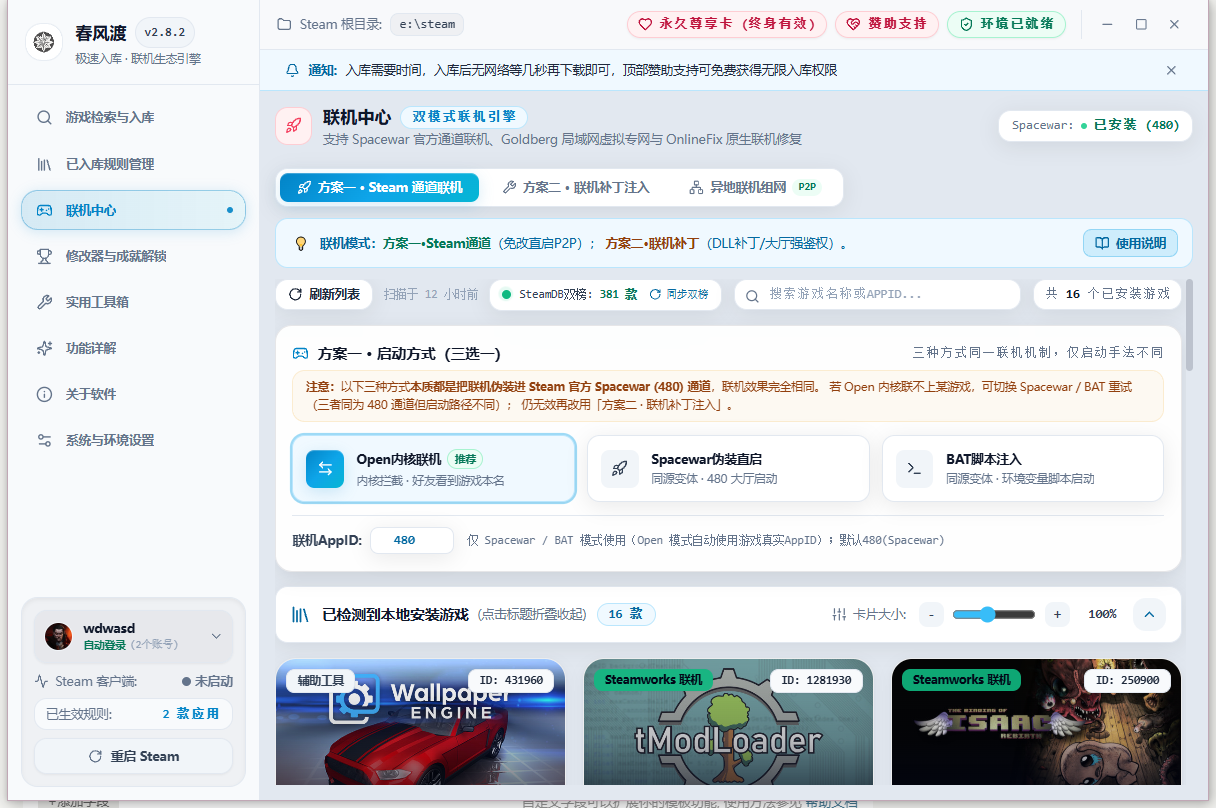This screenshot has height=808, width=1216.
Task: Click the 共 16 个已安装游戏 counter
Action: [1107, 294]
